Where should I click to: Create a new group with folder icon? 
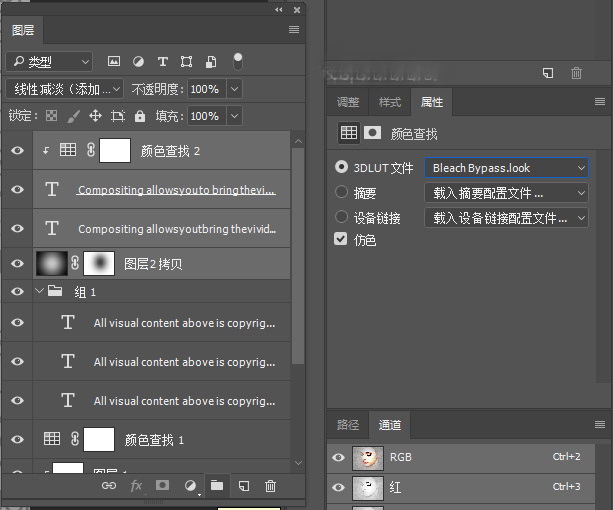(216, 486)
